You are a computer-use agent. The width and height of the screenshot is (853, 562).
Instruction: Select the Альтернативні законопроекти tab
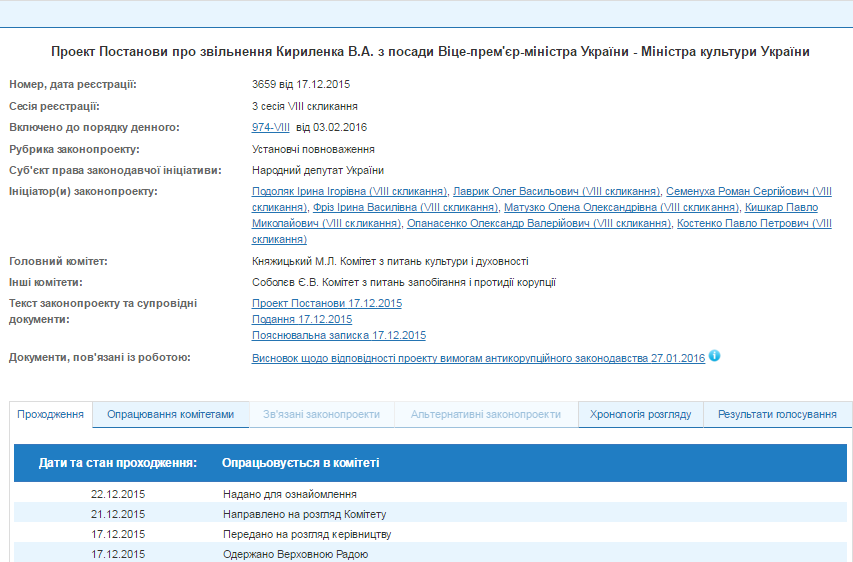tap(485, 414)
